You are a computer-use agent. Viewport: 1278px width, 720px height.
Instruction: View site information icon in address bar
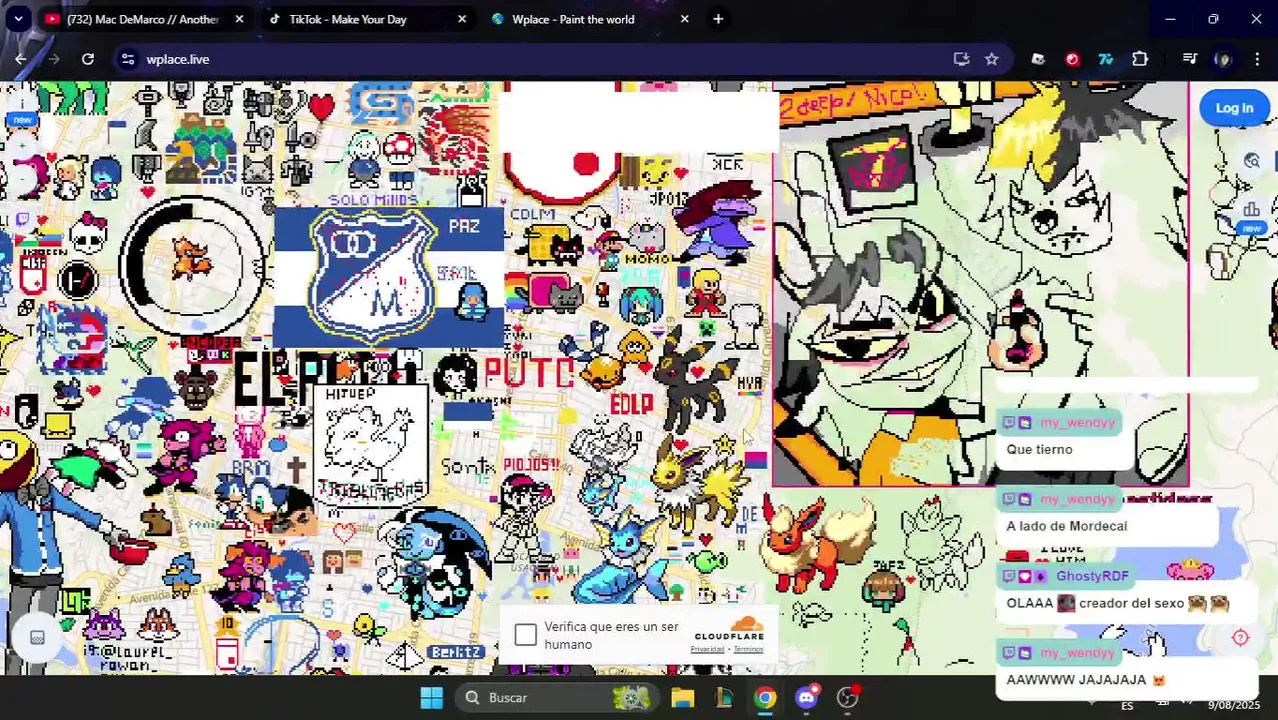coord(128,59)
